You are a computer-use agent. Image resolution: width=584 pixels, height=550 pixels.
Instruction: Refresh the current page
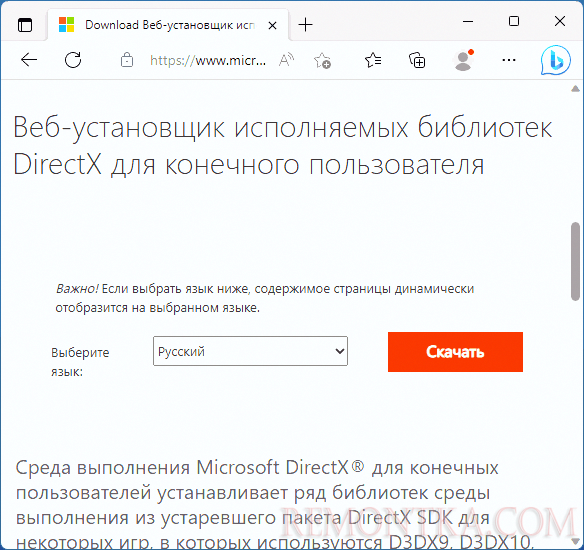click(x=73, y=60)
